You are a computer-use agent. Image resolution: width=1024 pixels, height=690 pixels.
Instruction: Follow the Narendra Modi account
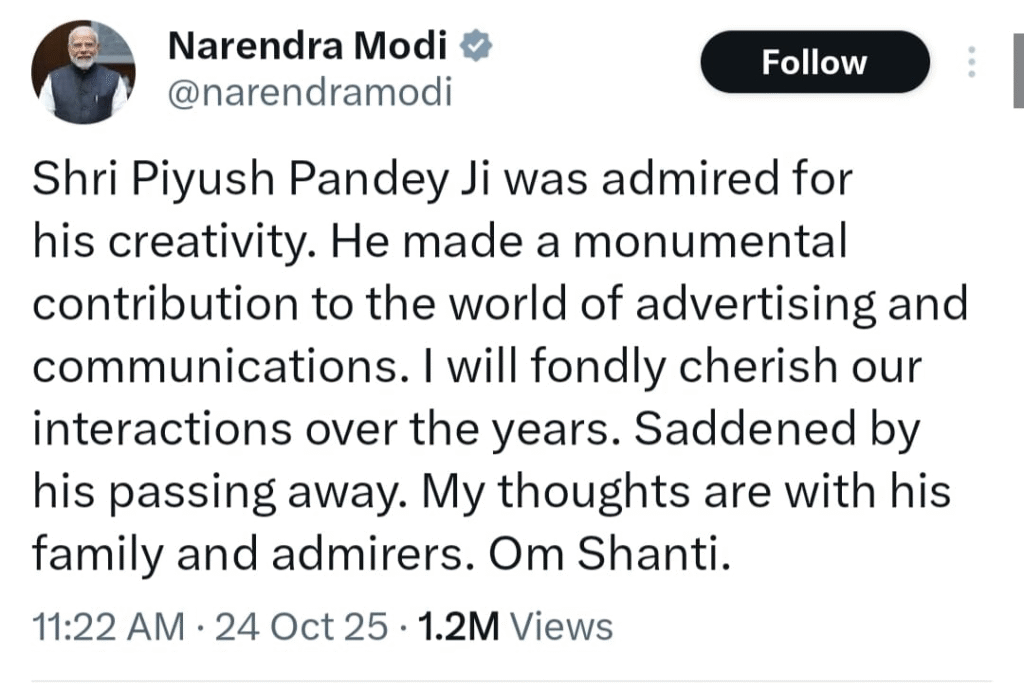[814, 62]
